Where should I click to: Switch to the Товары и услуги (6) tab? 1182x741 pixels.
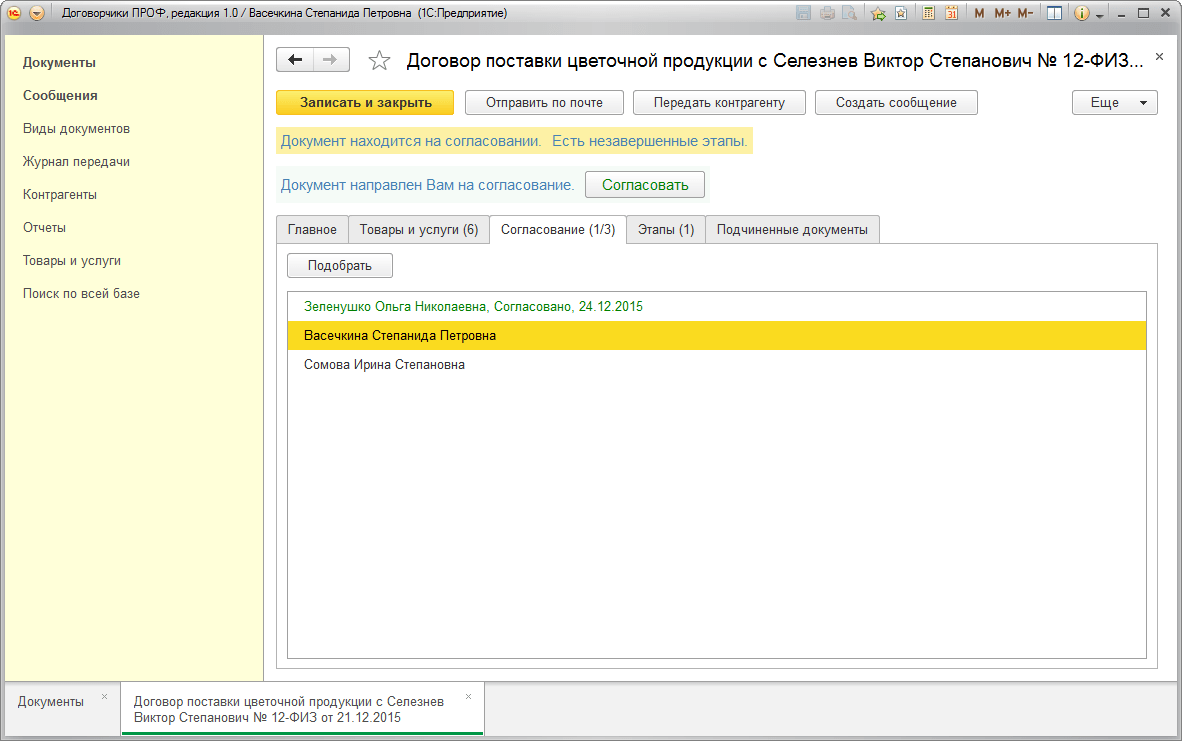[419, 229]
